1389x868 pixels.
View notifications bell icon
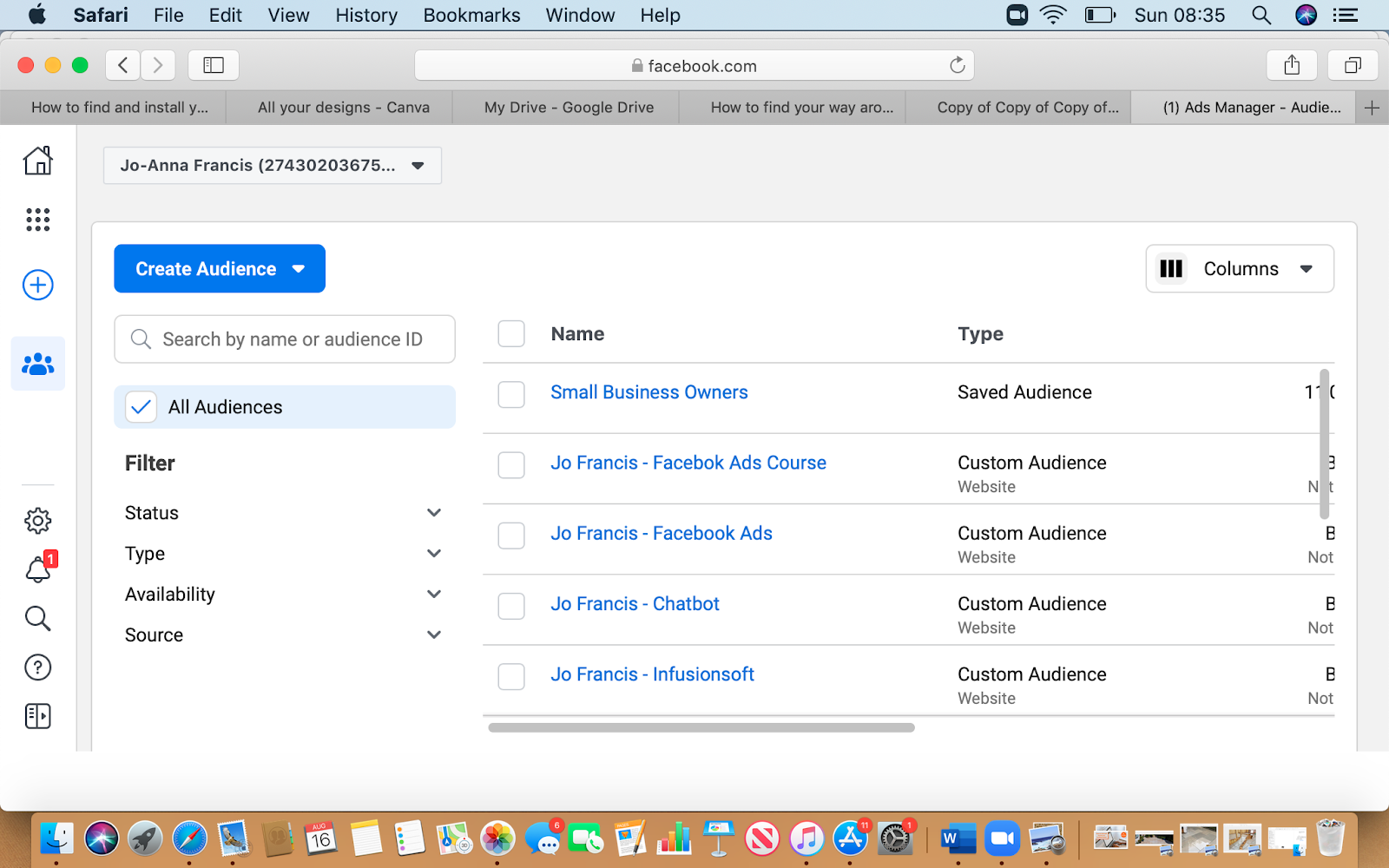click(x=40, y=568)
